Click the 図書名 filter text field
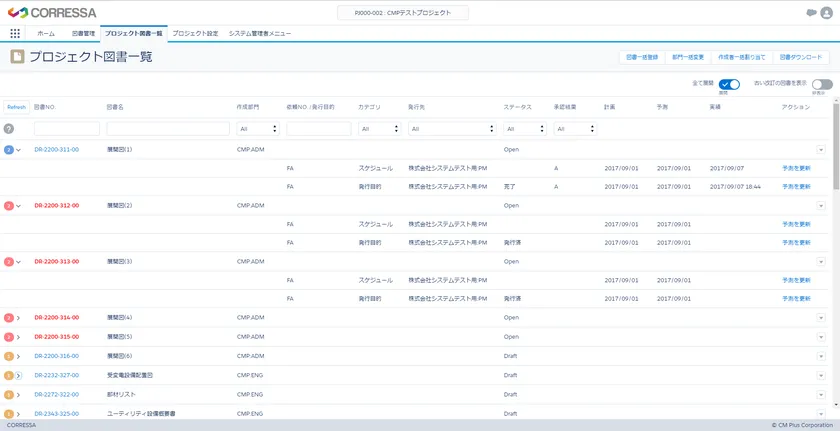The height and width of the screenshot is (431, 840). pyautogui.click(x=168, y=129)
